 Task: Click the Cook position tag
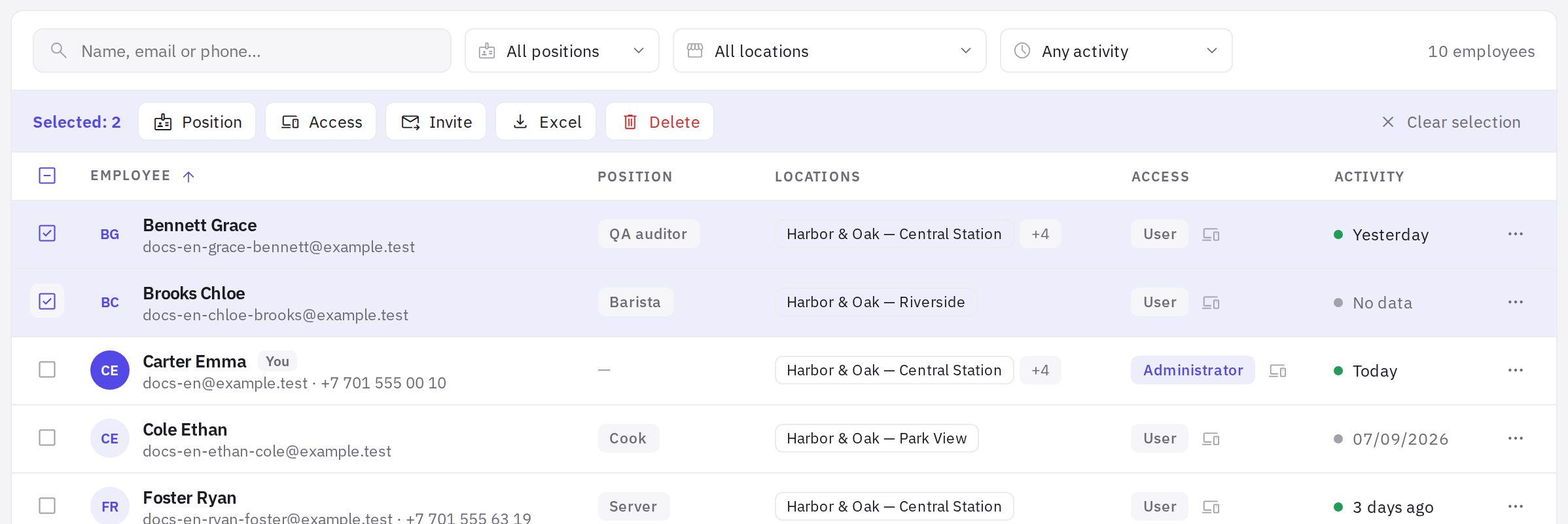tap(628, 438)
